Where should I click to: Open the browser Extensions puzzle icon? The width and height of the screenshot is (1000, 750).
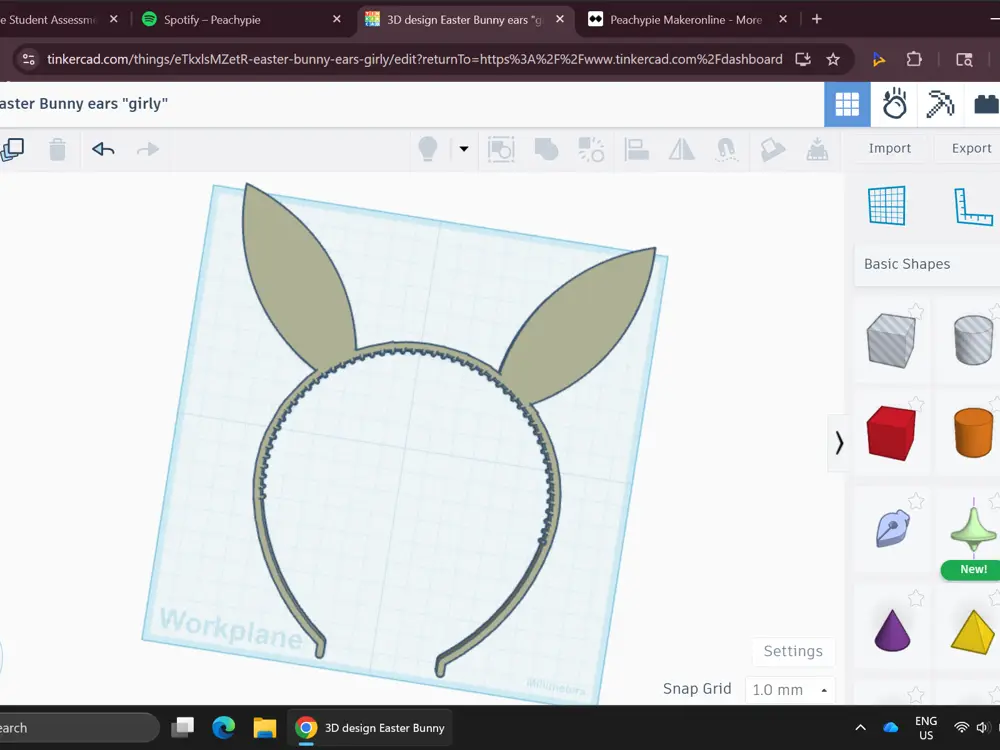914,59
